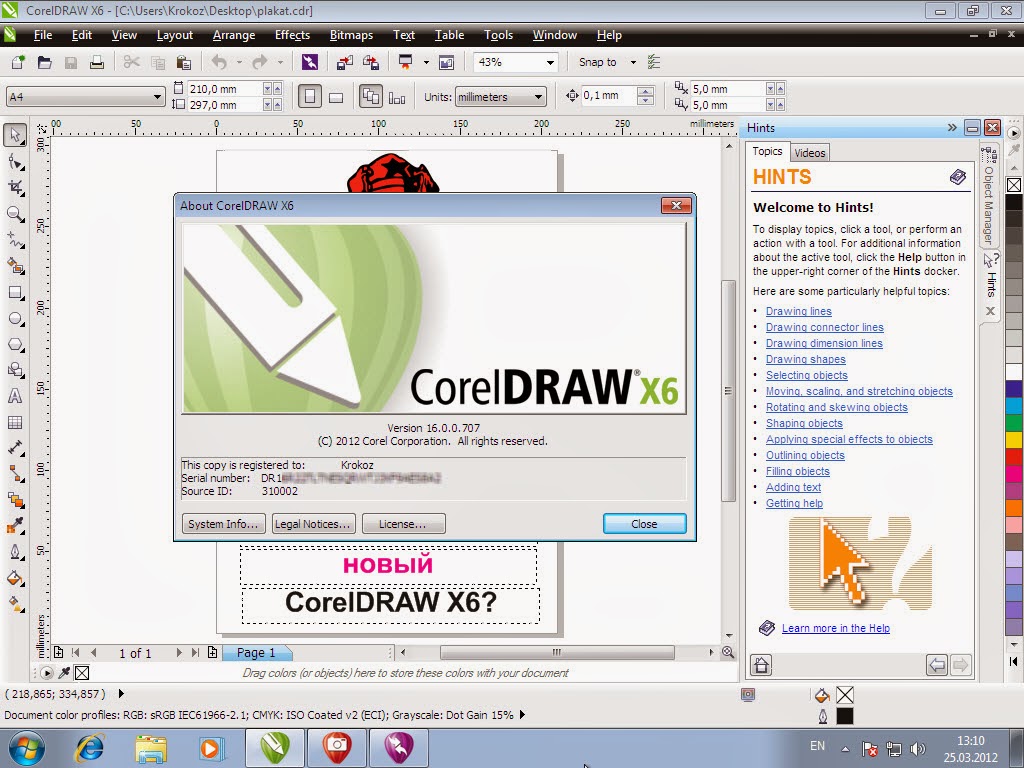
Task: Toggle the No Color box in document palette
Action: (82, 673)
